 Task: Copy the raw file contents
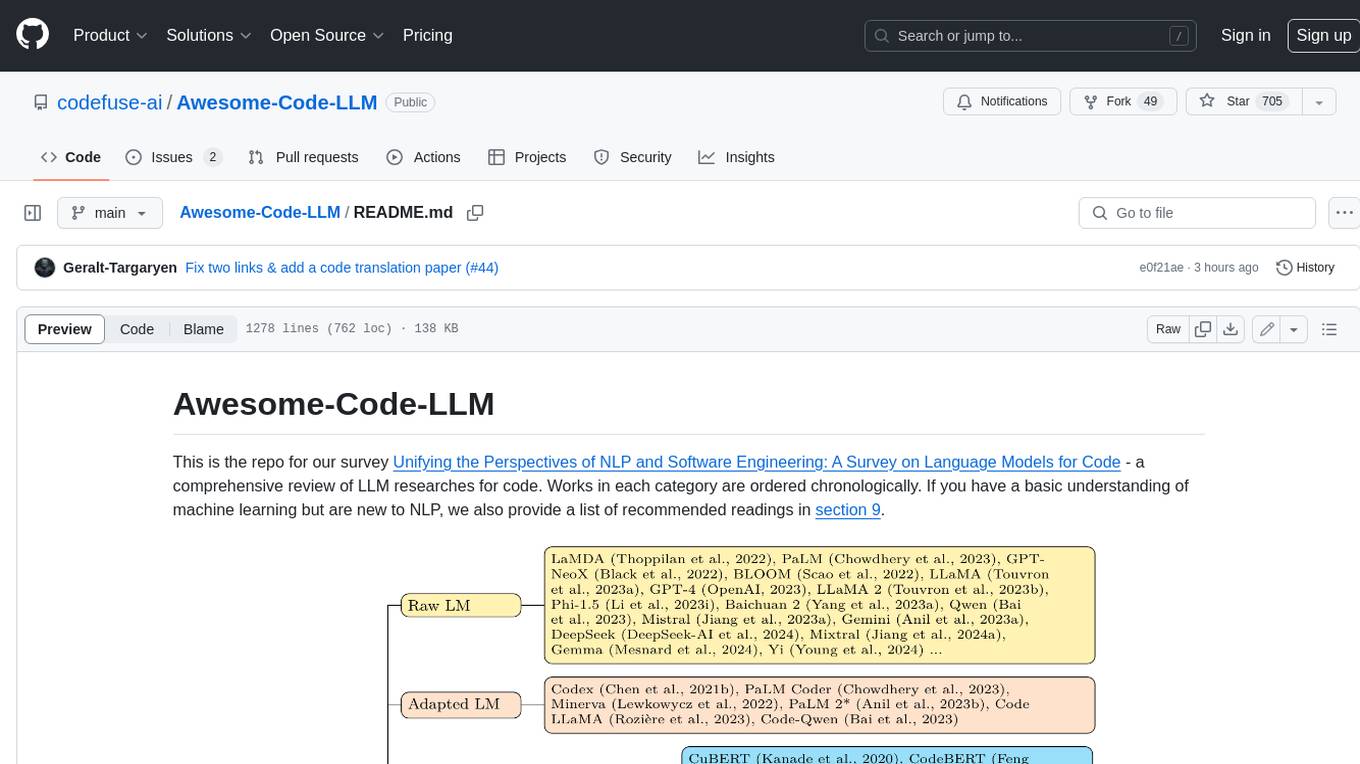coord(1203,329)
